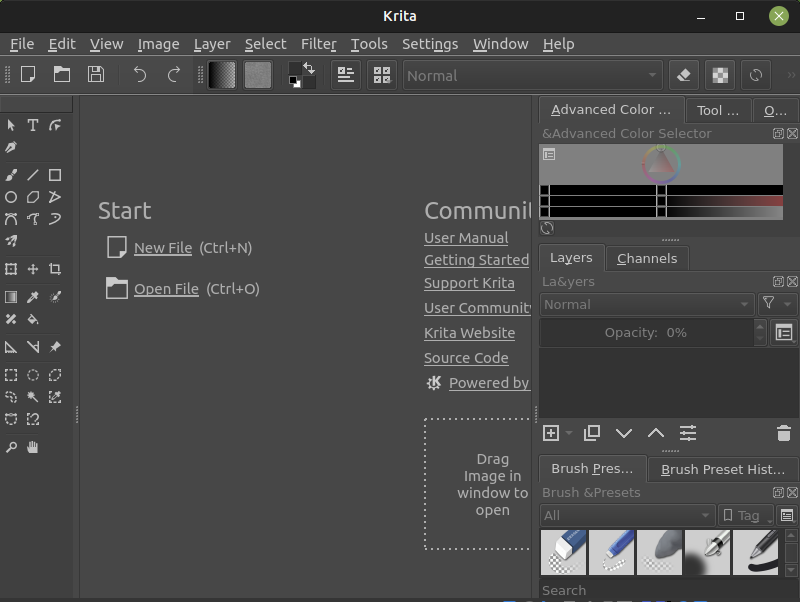
Task: Open the User Manual link
Action: point(466,238)
